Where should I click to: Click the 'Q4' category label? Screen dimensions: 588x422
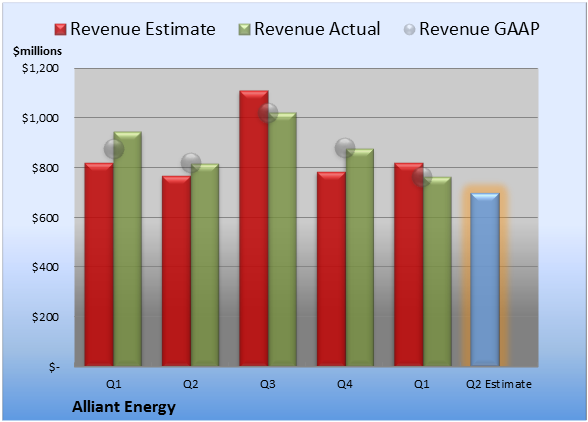pos(345,384)
